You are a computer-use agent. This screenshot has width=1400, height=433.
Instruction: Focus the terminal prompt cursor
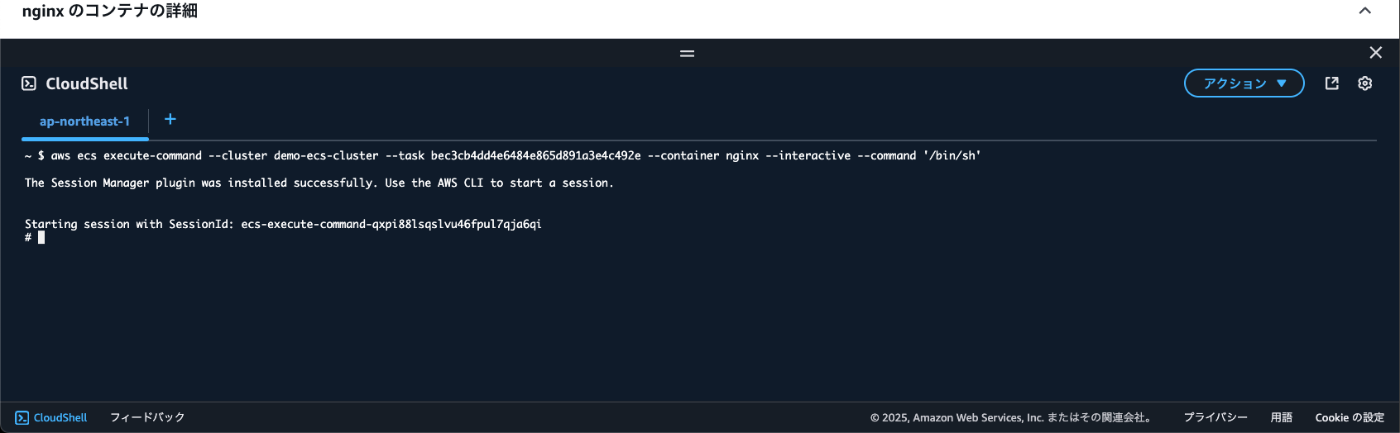41,238
